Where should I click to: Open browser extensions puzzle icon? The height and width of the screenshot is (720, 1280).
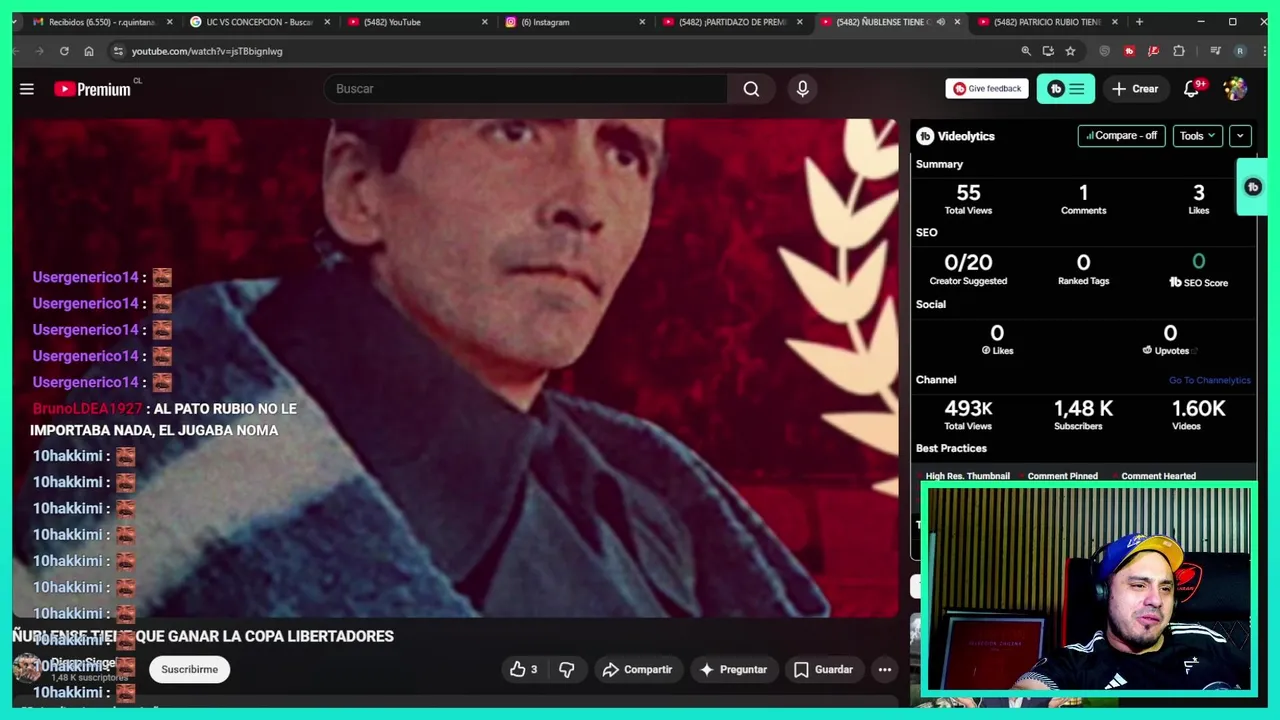tap(1179, 51)
